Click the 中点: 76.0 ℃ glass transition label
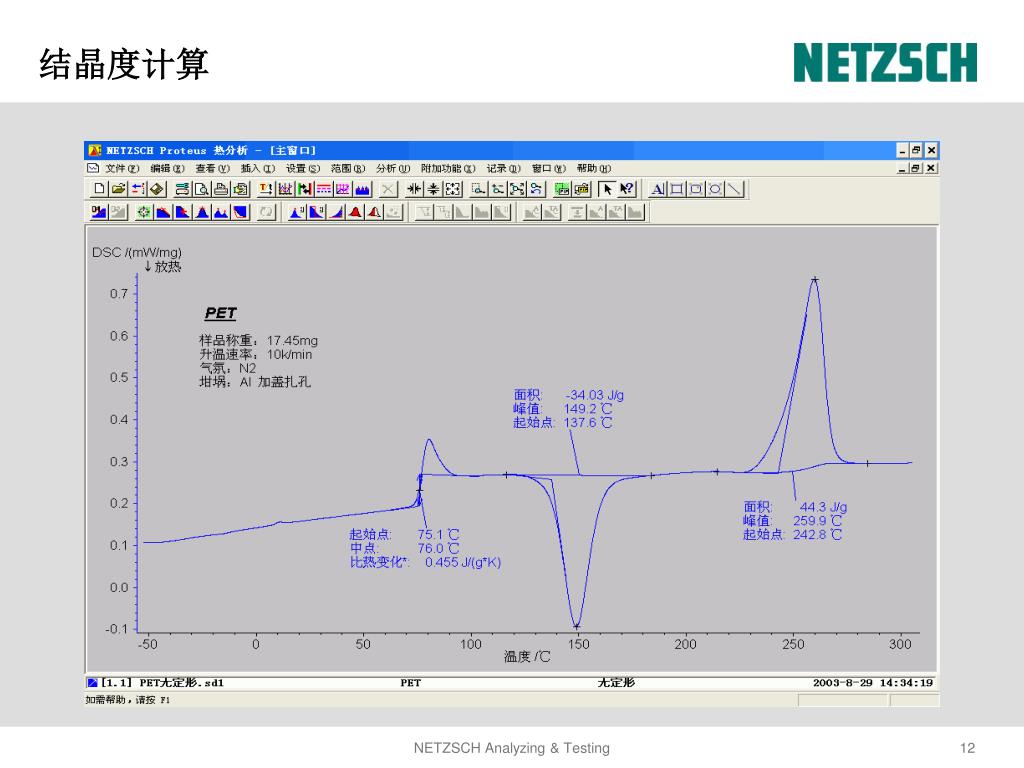Screen dimensions: 1024x768 click(x=404, y=549)
